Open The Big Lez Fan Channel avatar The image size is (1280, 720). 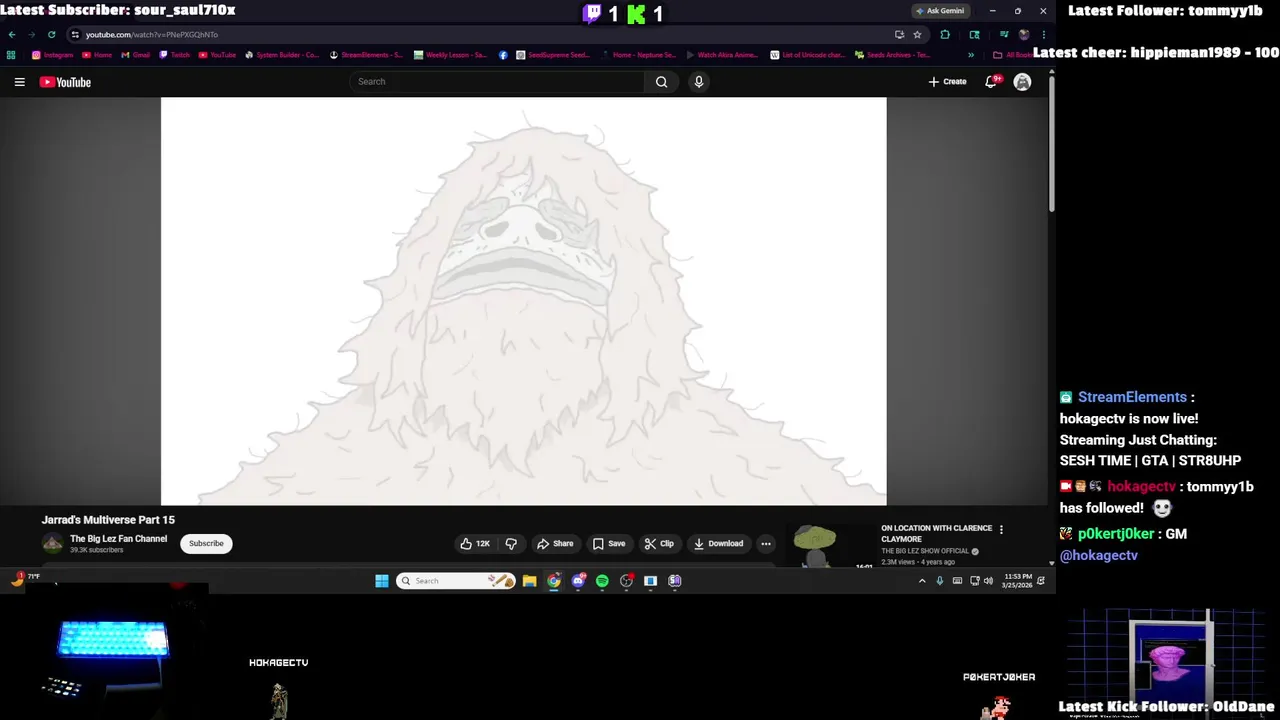tap(52, 544)
